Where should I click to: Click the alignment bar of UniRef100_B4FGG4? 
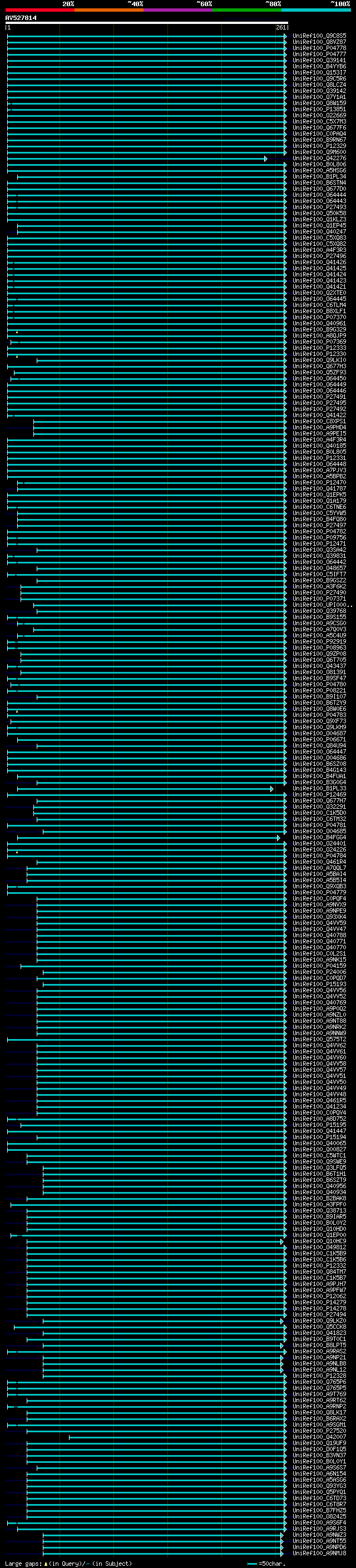149,838
